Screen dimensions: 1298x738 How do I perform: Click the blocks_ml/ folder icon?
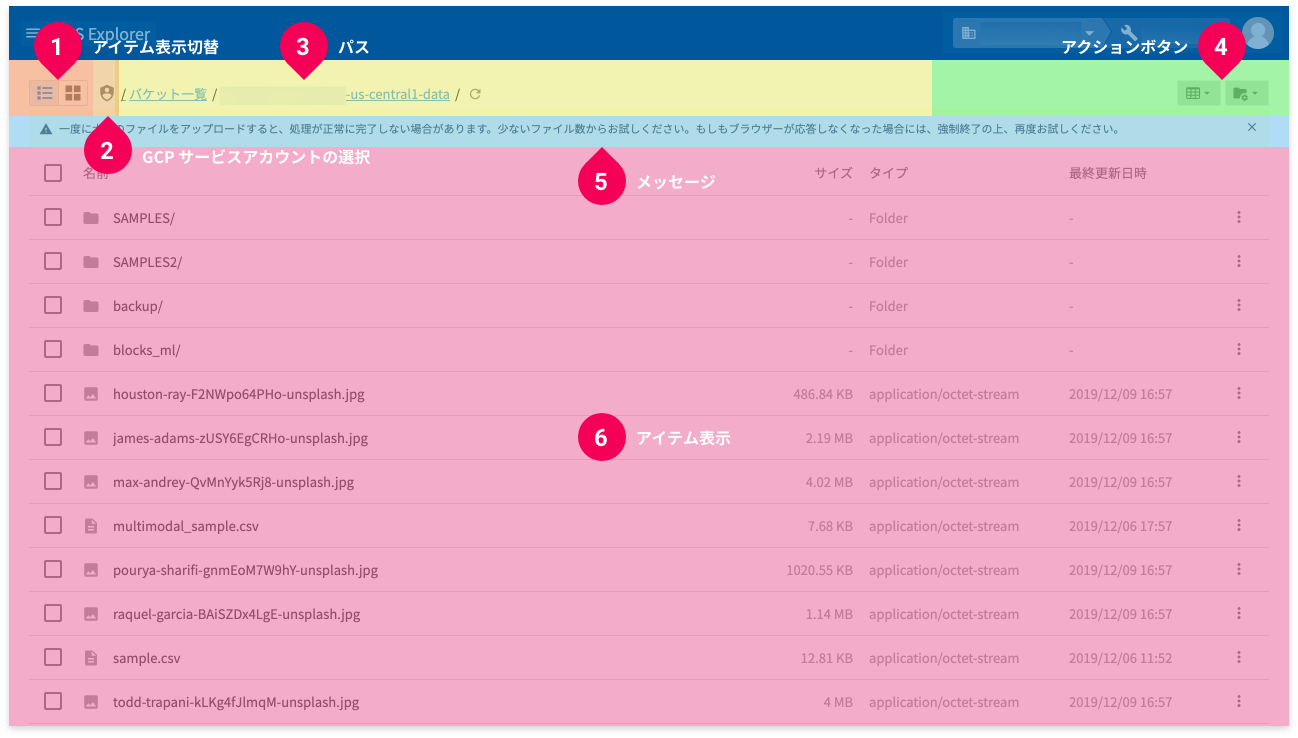coord(91,350)
